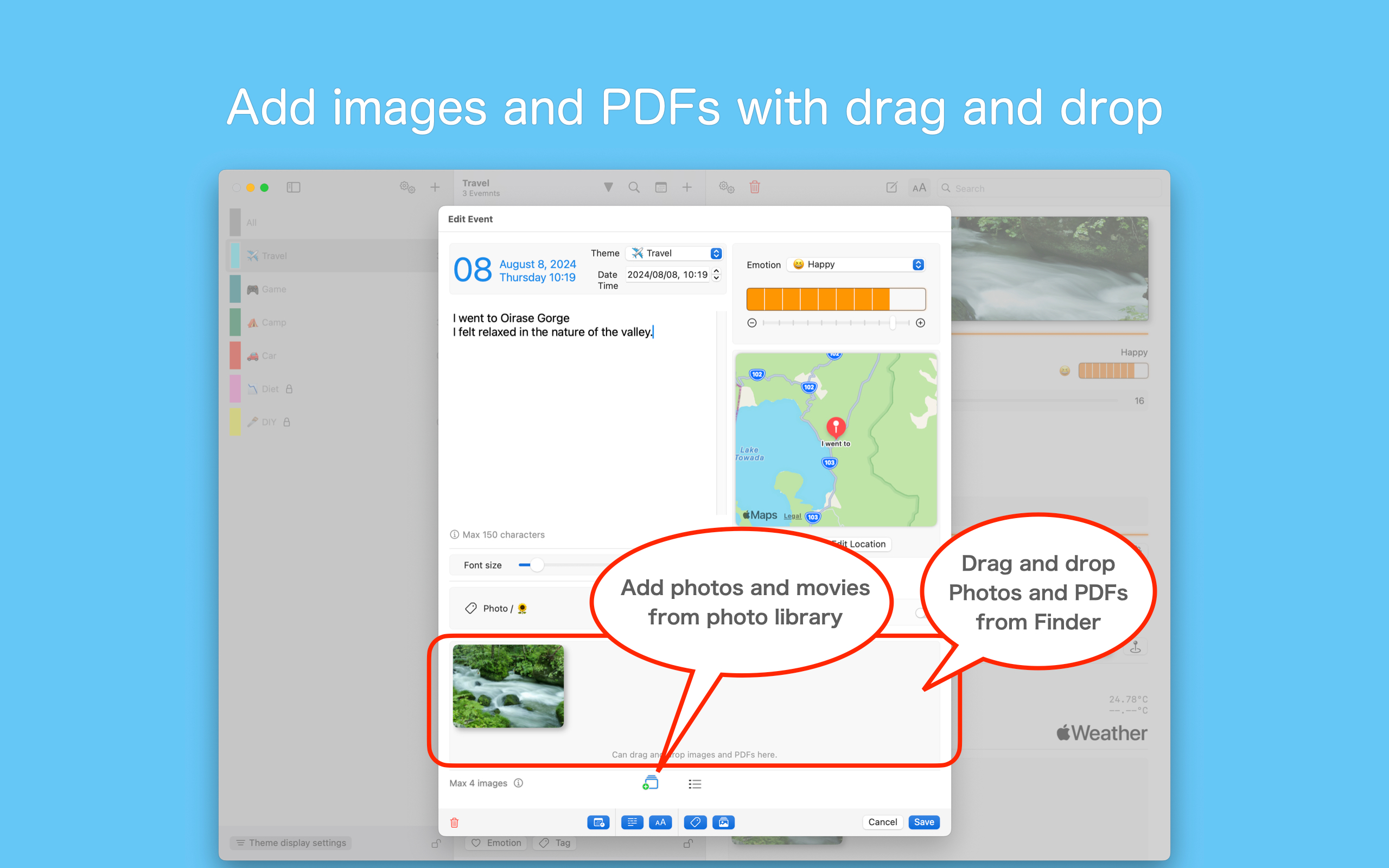Viewport: 1389px width, 868px height.
Task: Click the Save button
Action: coord(923,822)
